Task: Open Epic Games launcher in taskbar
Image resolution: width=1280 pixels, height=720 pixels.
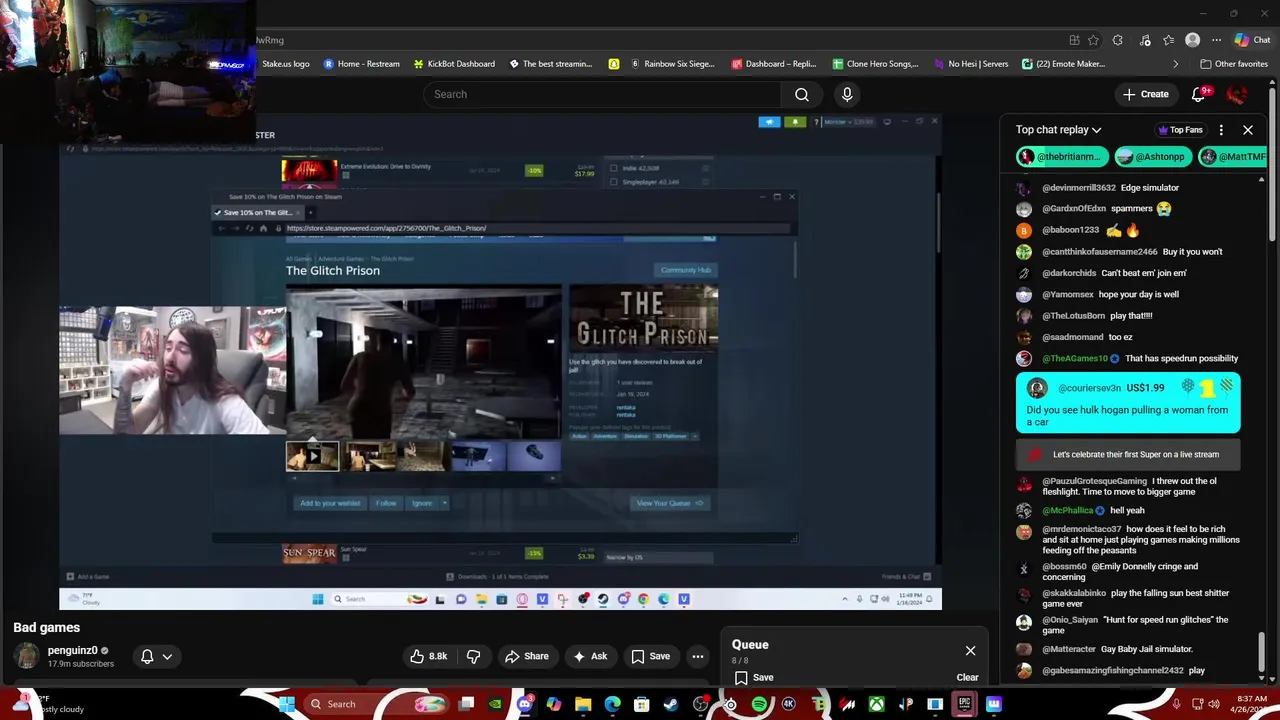Action: [x=964, y=704]
